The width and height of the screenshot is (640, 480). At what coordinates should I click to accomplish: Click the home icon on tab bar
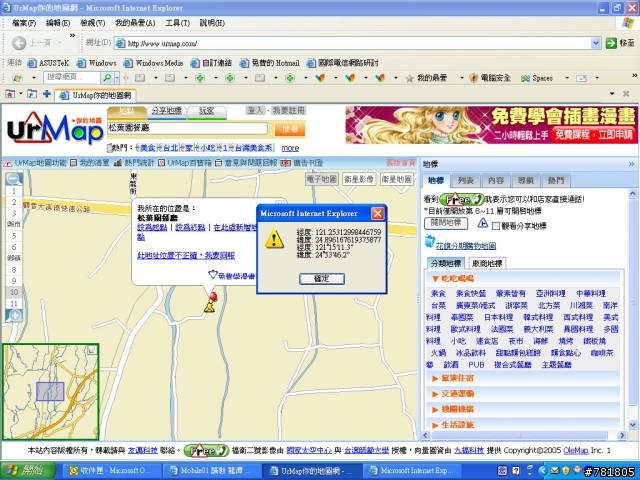click(10, 94)
